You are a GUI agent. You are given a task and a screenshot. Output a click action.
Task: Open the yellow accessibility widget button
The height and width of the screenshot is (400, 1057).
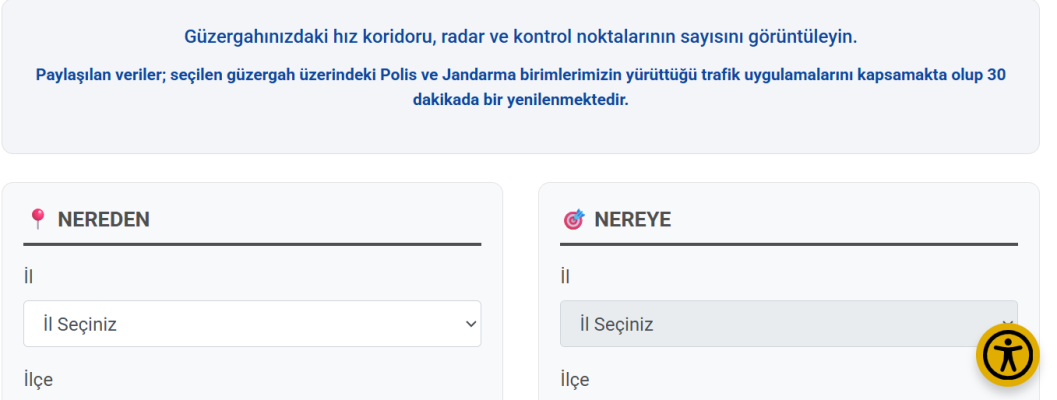(1008, 355)
